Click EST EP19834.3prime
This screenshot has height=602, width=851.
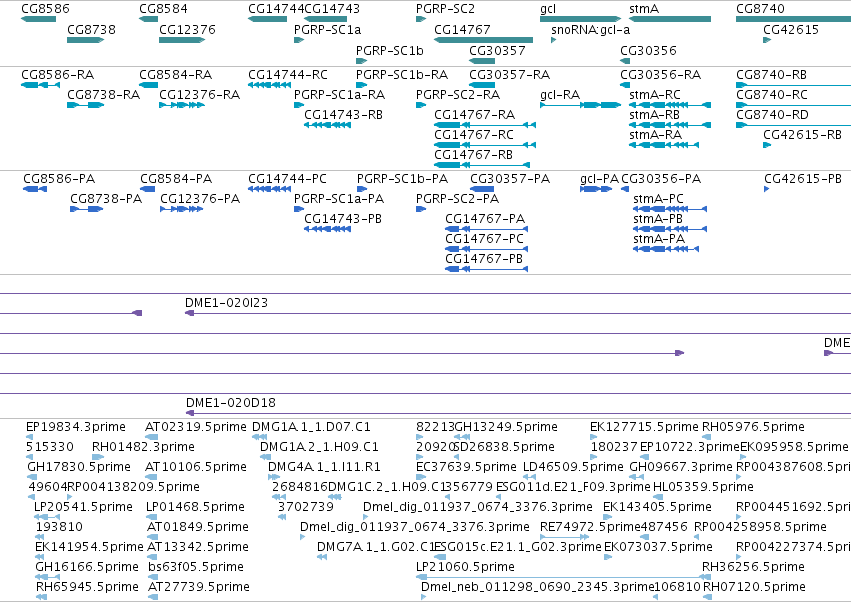click(x=29, y=437)
